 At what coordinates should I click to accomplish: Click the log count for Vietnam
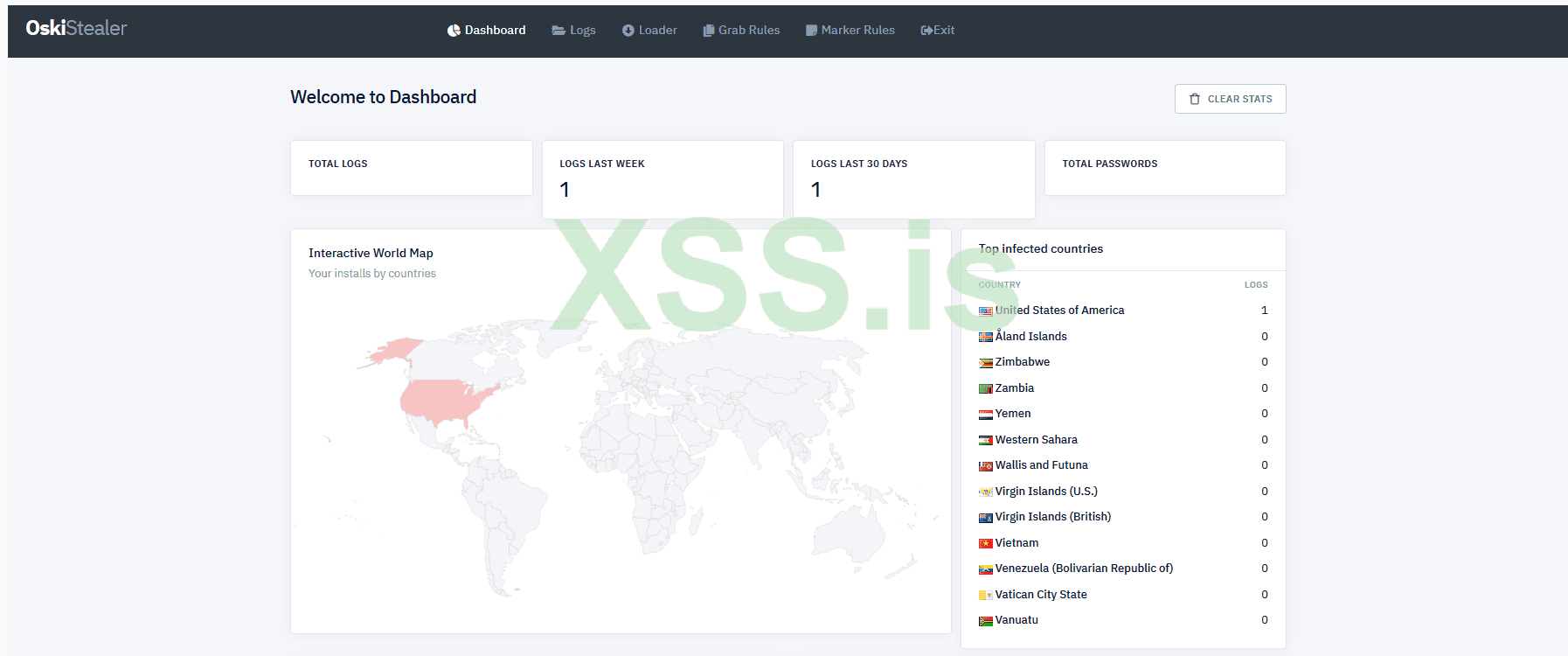pyautogui.click(x=1265, y=542)
